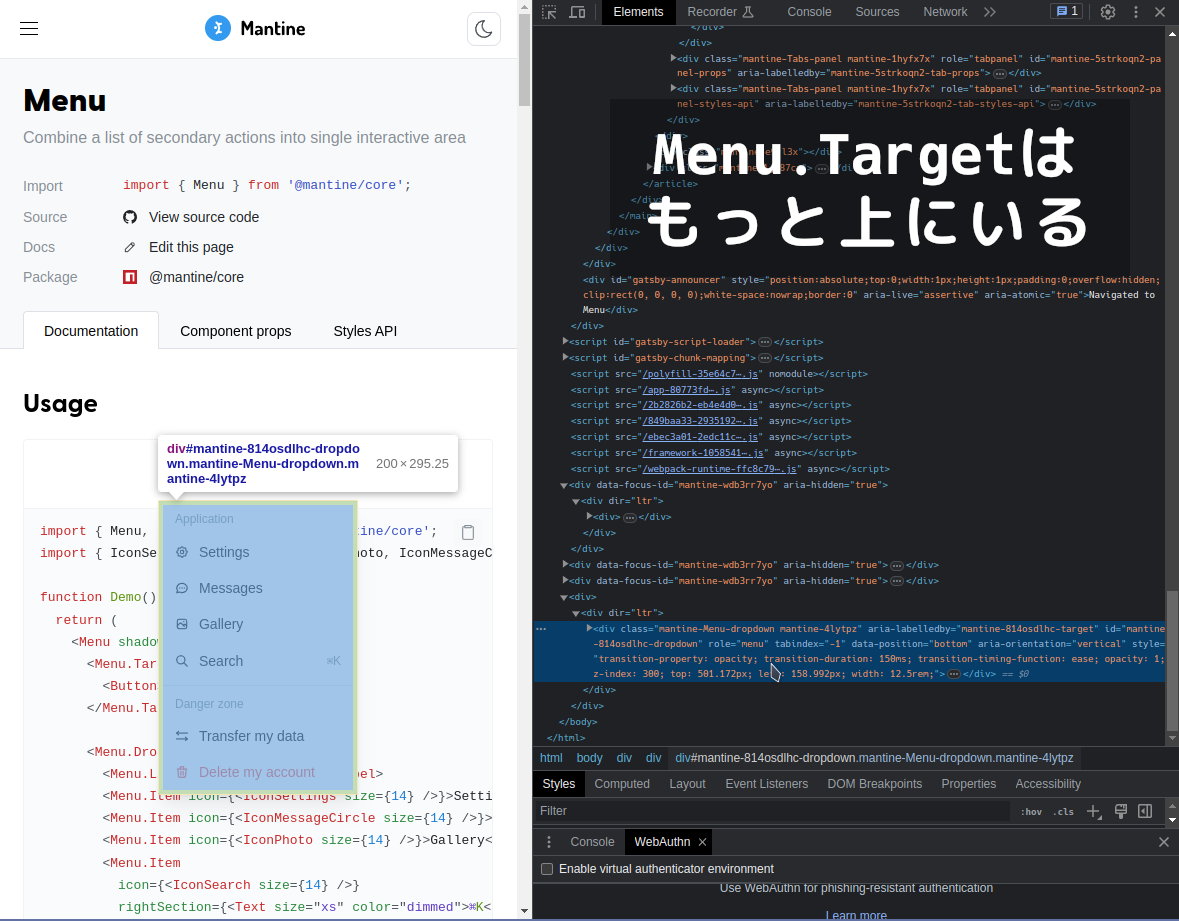Click the View source code link
Screen dimensions: 1179x921
203,217
